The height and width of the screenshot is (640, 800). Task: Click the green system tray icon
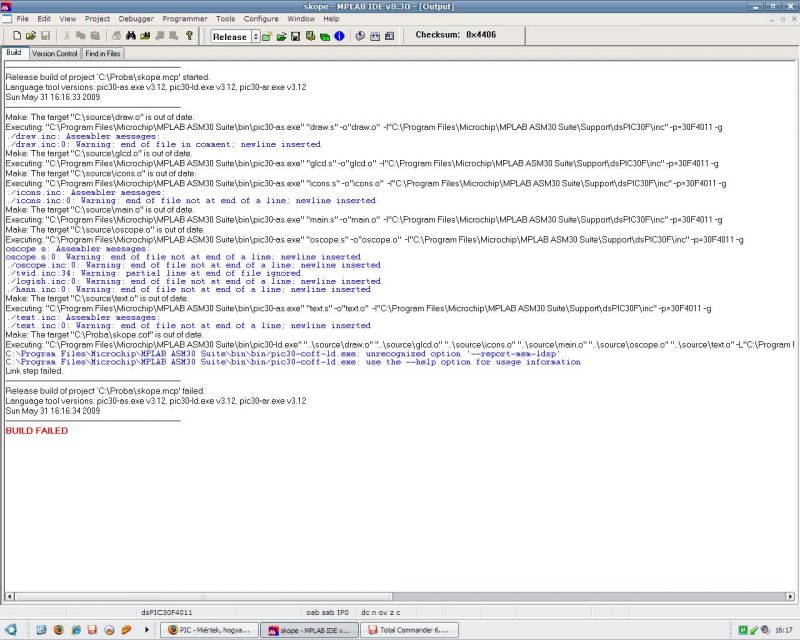click(743, 630)
